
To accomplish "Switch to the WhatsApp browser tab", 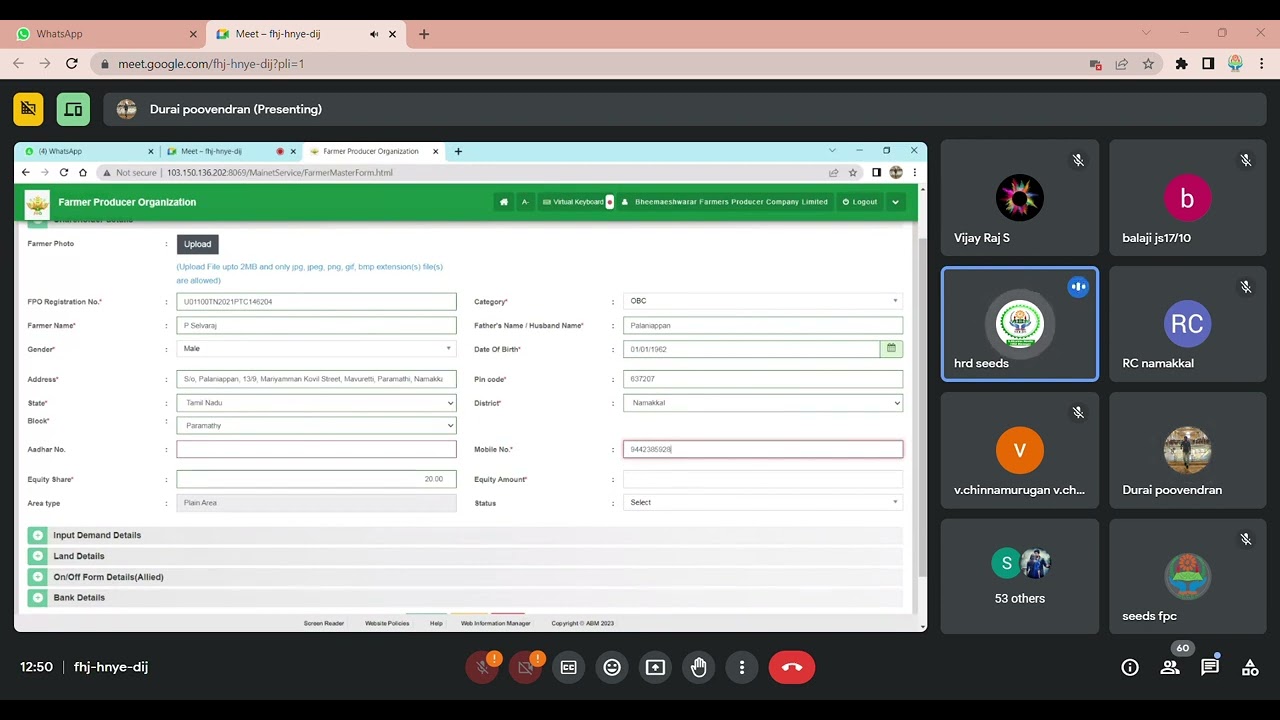I will (106, 34).
